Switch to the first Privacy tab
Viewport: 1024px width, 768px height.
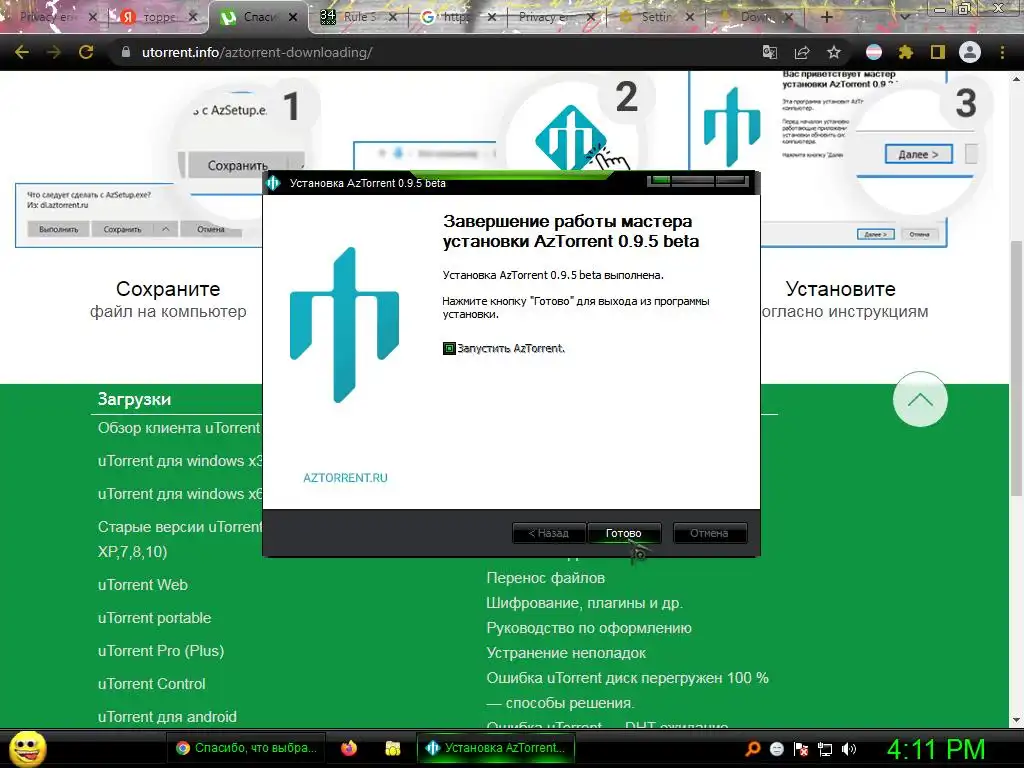pos(46,17)
